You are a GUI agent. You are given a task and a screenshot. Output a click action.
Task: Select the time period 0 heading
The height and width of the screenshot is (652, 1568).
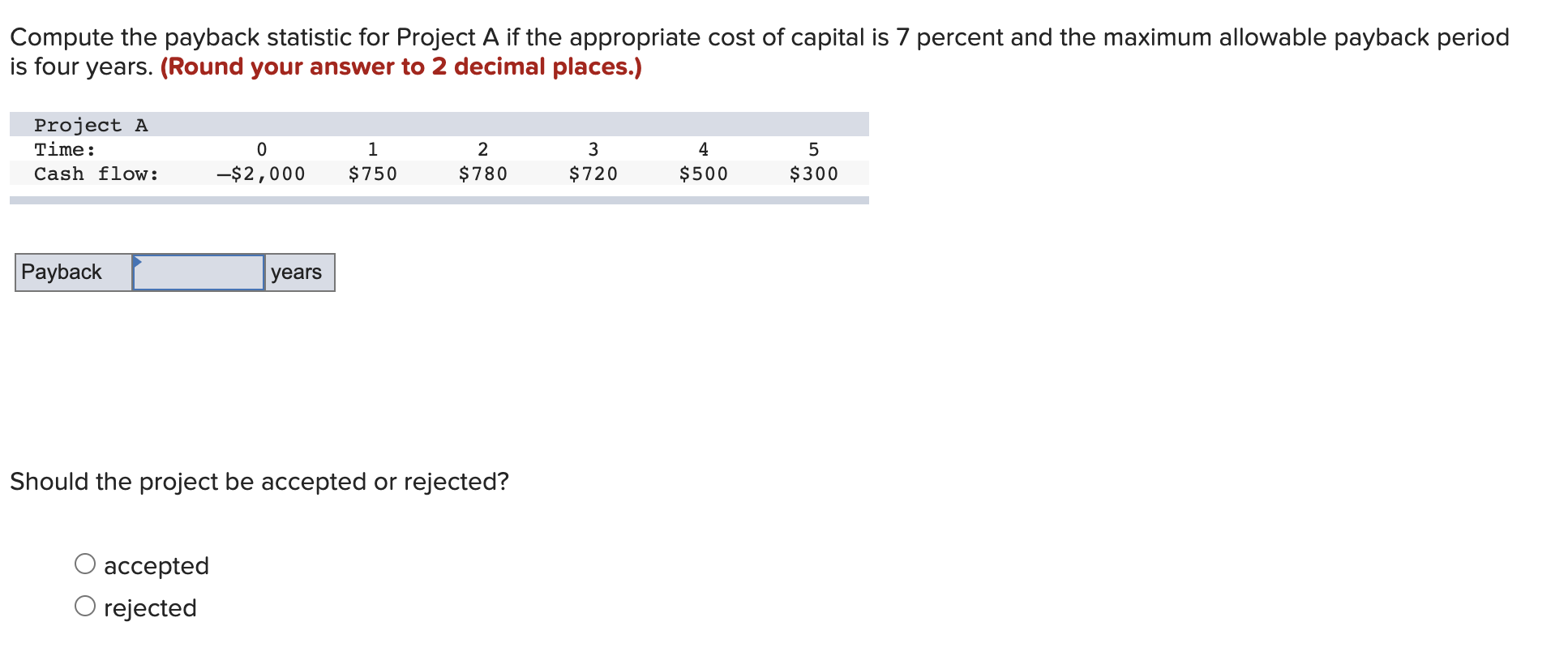[261, 148]
